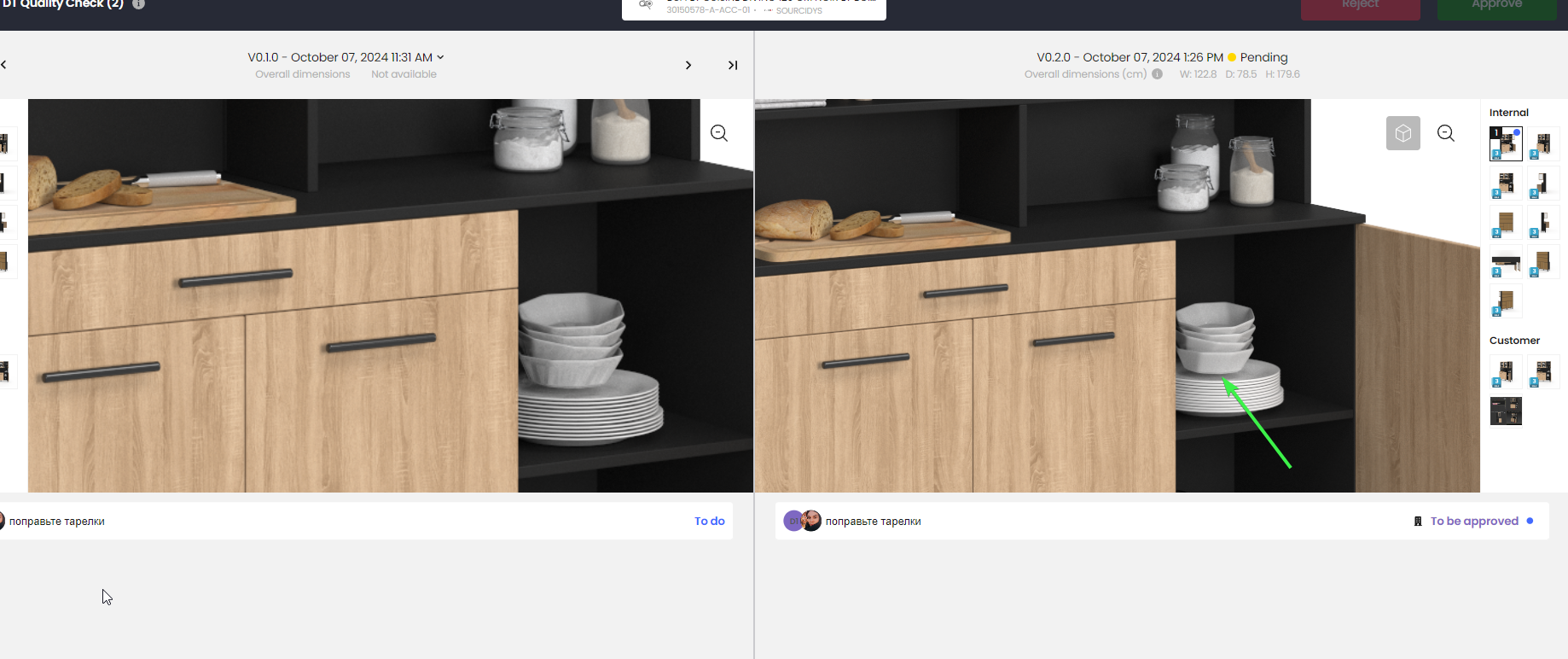The height and width of the screenshot is (659, 1568).
Task: Click the right V0.2.0 cabinet render image
Action: 1118,295
